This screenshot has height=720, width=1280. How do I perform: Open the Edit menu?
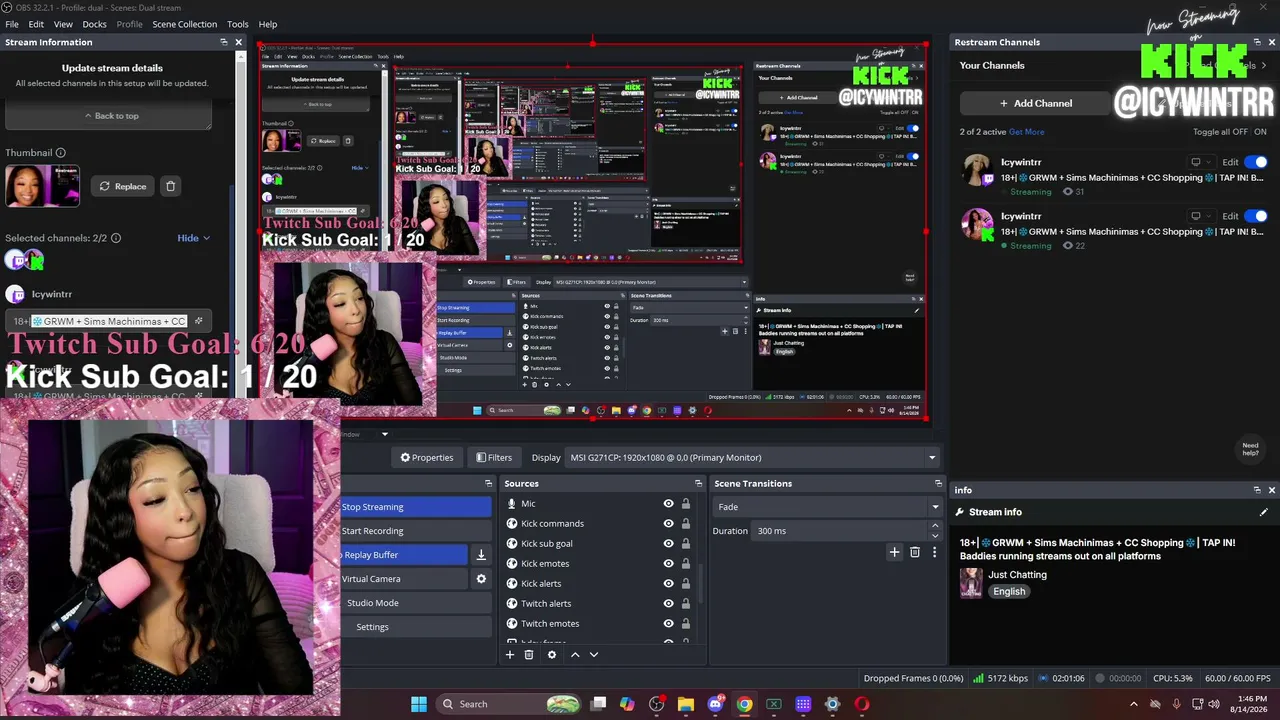tap(36, 24)
